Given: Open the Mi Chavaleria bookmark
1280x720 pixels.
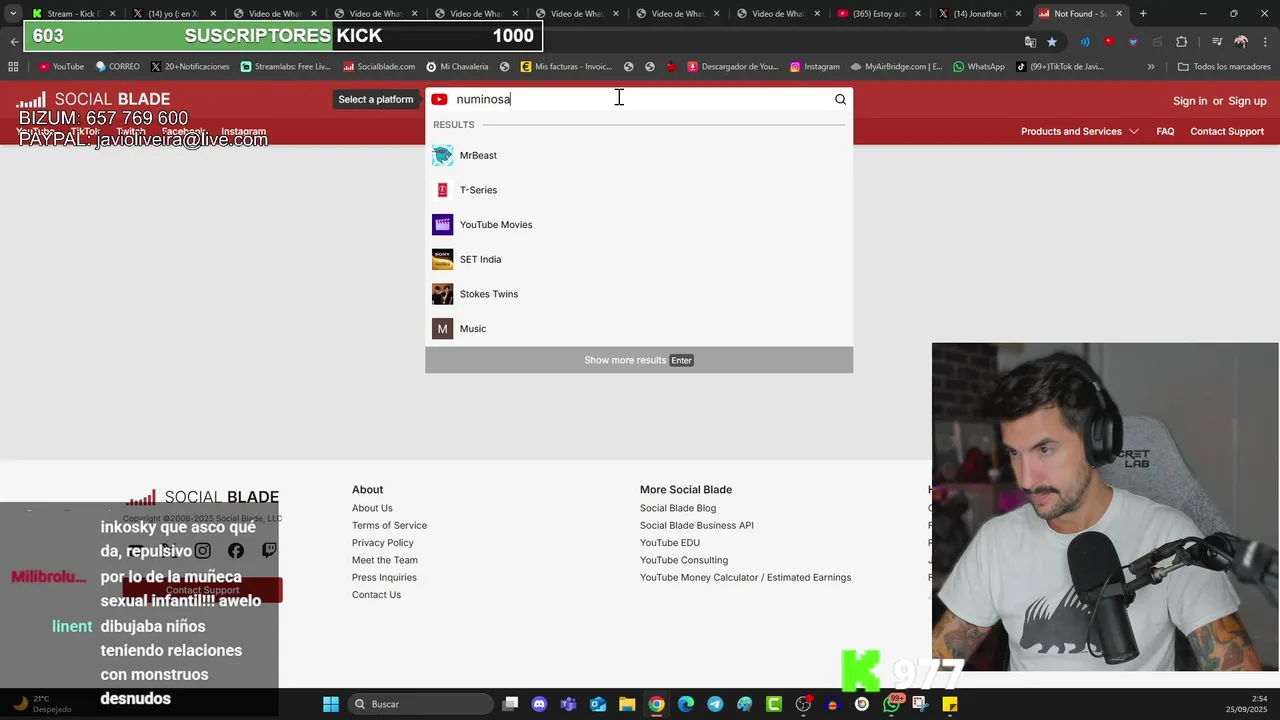Looking at the screenshot, I should coord(457,67).
